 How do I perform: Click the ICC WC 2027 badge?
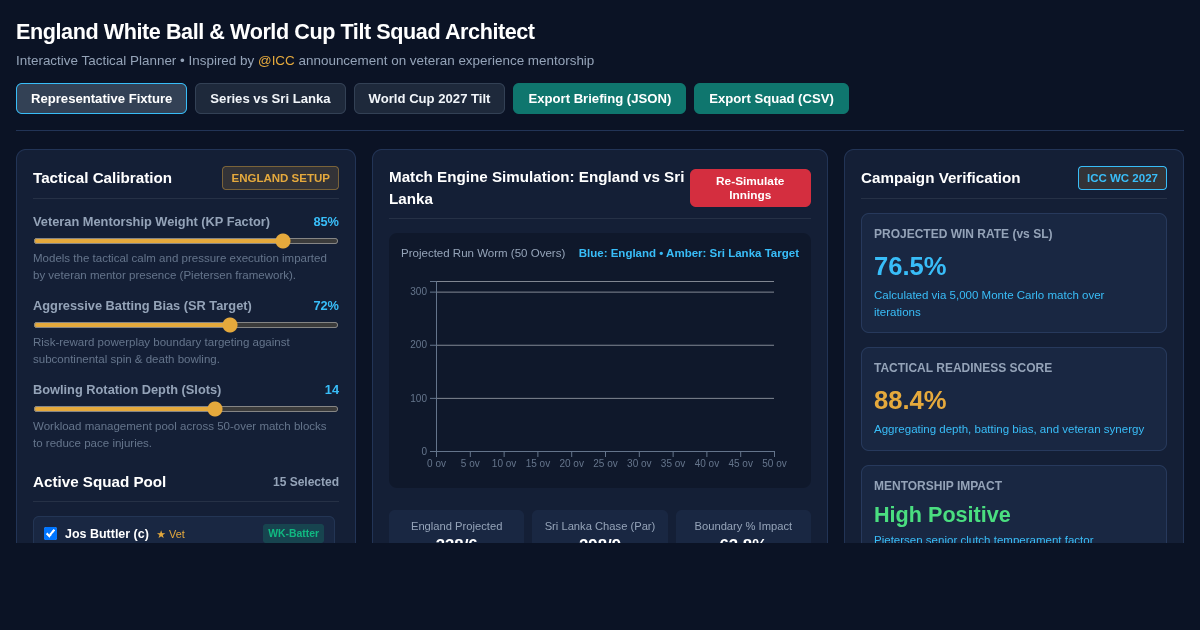[1122, 178]
